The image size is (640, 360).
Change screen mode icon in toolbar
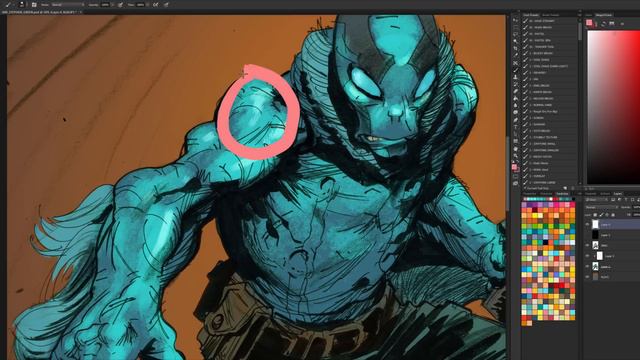516,184
